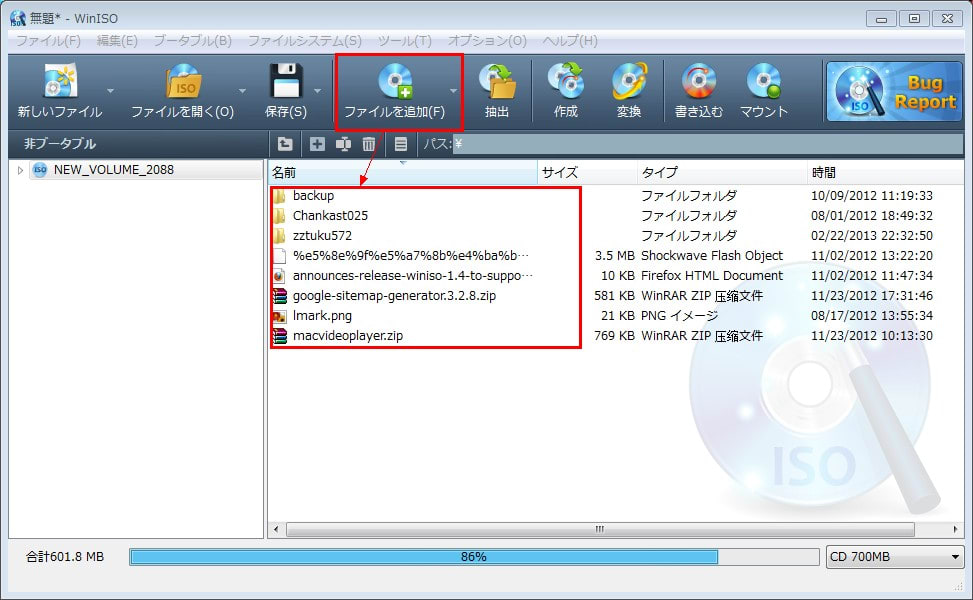This screenshot has width=973, height=600.
Task: Sort by the 名前 column header
Action: (403, 172)
